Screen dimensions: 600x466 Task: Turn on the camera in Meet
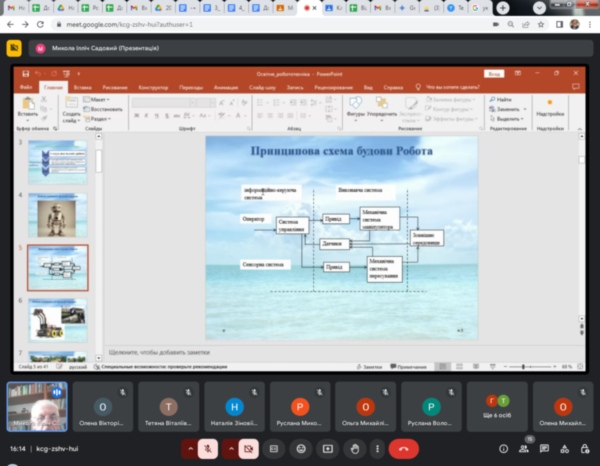coord(247,449)
